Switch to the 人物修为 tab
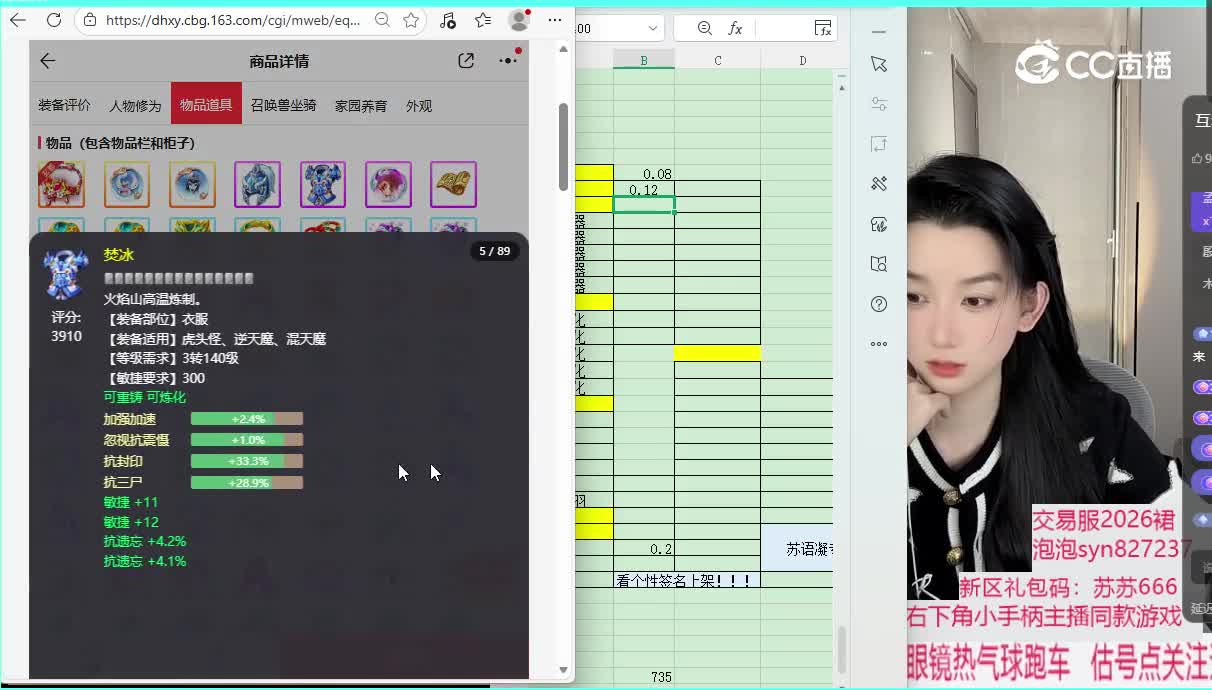This screenshot has height=690, width=1212. pos(135,105)
